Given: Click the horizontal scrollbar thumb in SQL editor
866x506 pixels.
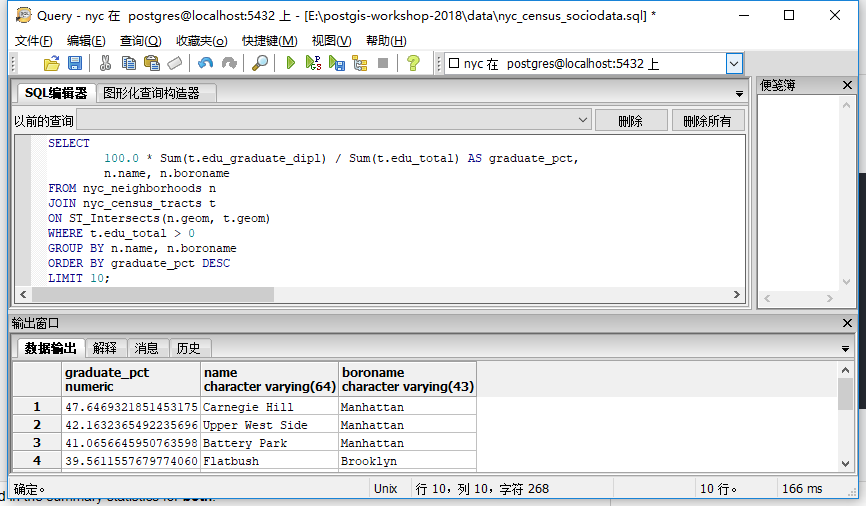Looking at the screenshot, I should click(152, 294).
